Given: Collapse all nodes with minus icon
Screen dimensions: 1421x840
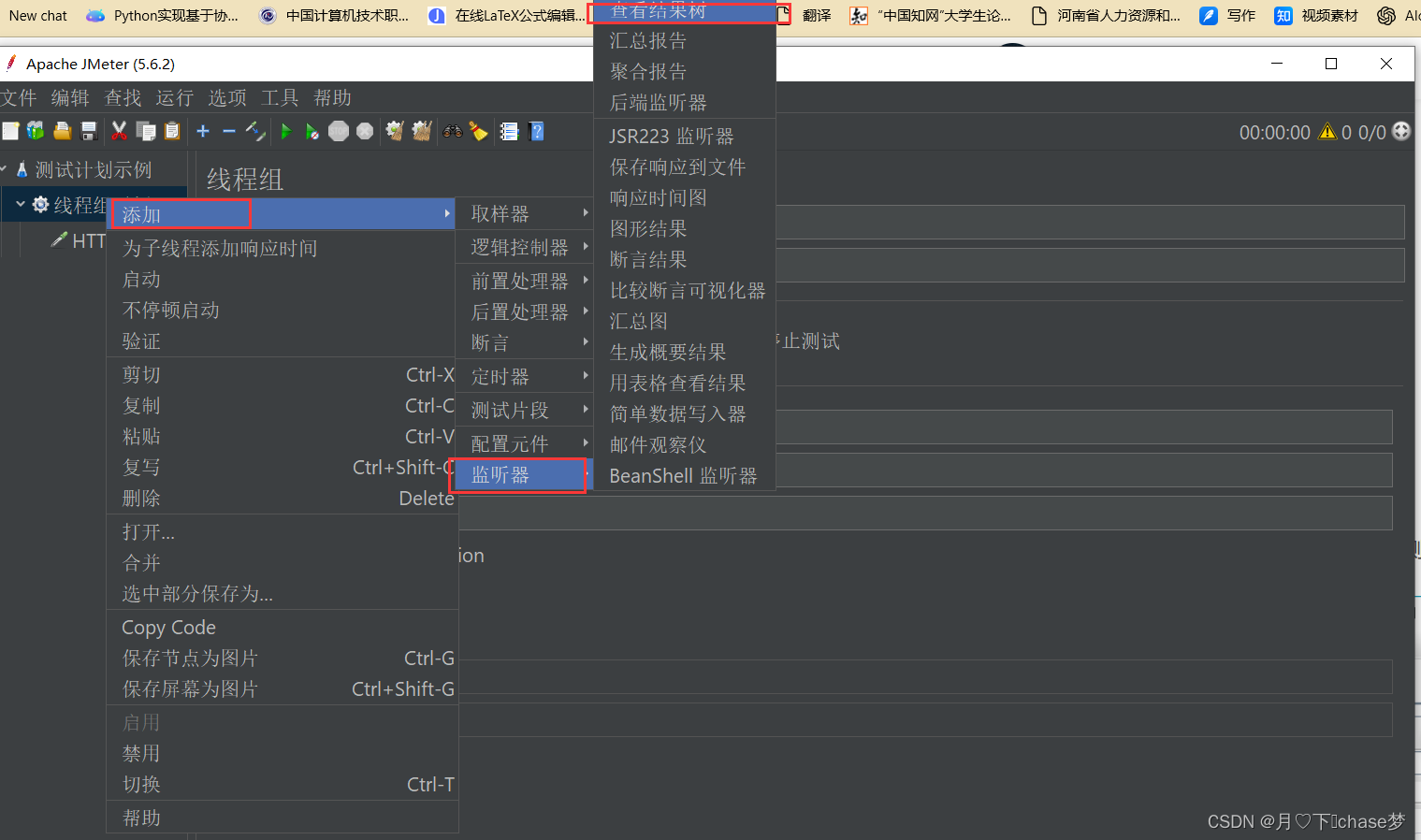Looking at the screenshot, I should click(228, 131).
